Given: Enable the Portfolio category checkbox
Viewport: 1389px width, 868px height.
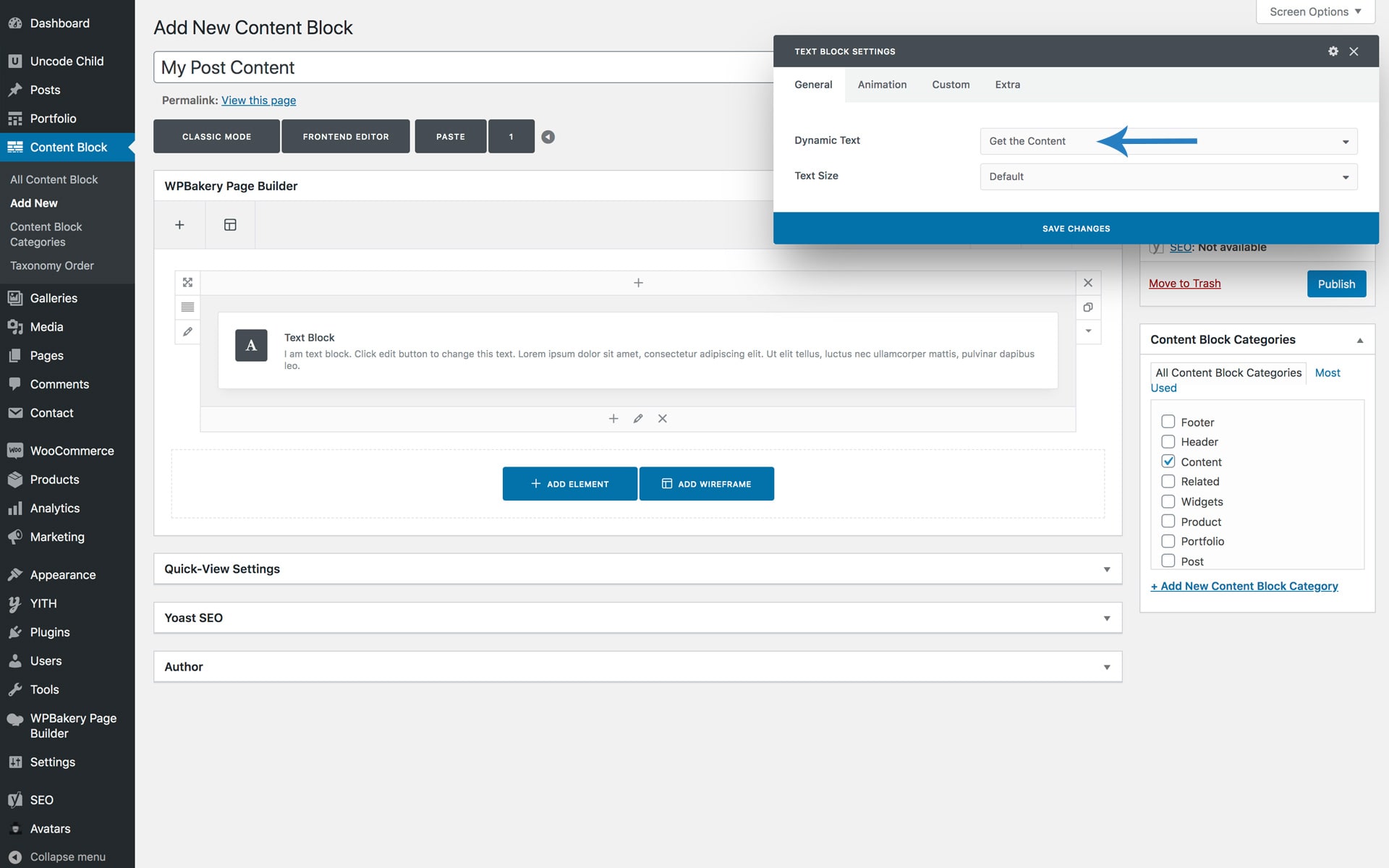Looking at the screenshot, I should point(1168,541).
